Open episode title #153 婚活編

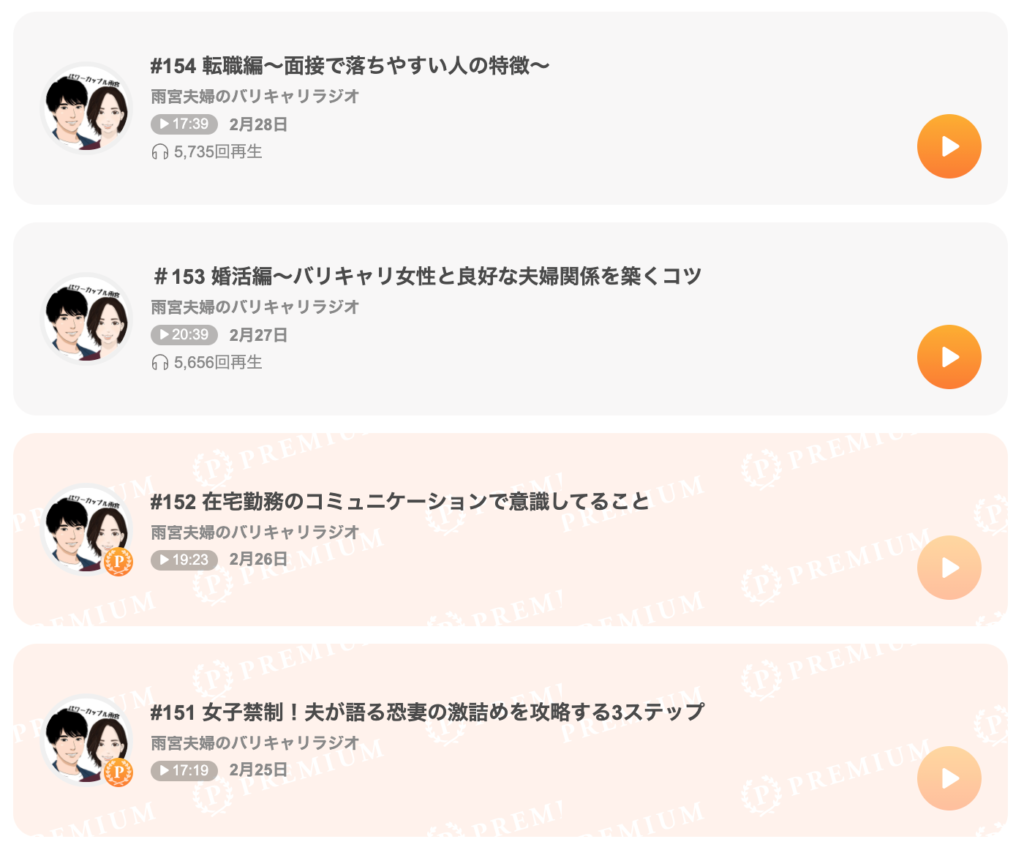pyautogui.click(x=428, y=276)
